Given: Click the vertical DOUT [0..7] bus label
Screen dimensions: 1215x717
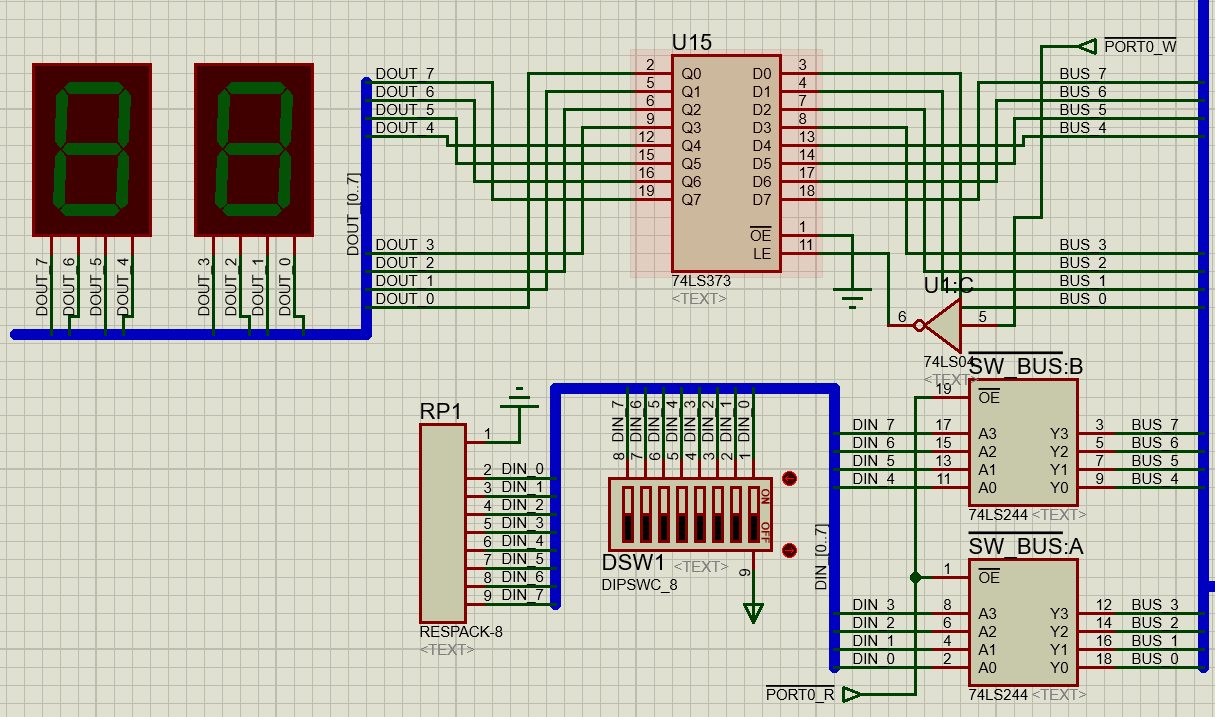Looking at the screenshot, I should coord(353,213).
